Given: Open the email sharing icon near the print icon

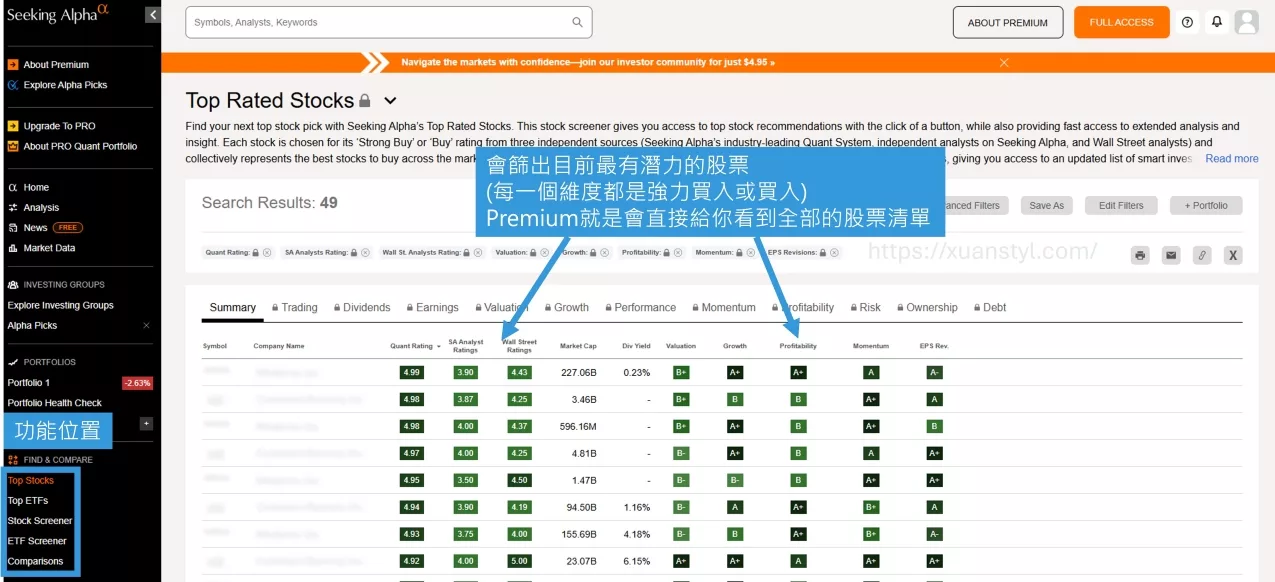Looking at the screenshot, I should coord(1171,255).
